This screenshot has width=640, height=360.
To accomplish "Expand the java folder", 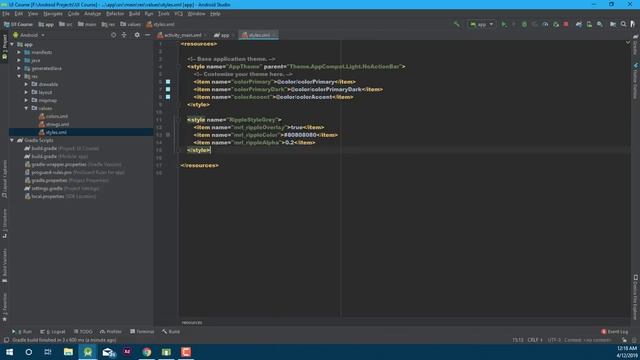I will [x=19, y=60].
